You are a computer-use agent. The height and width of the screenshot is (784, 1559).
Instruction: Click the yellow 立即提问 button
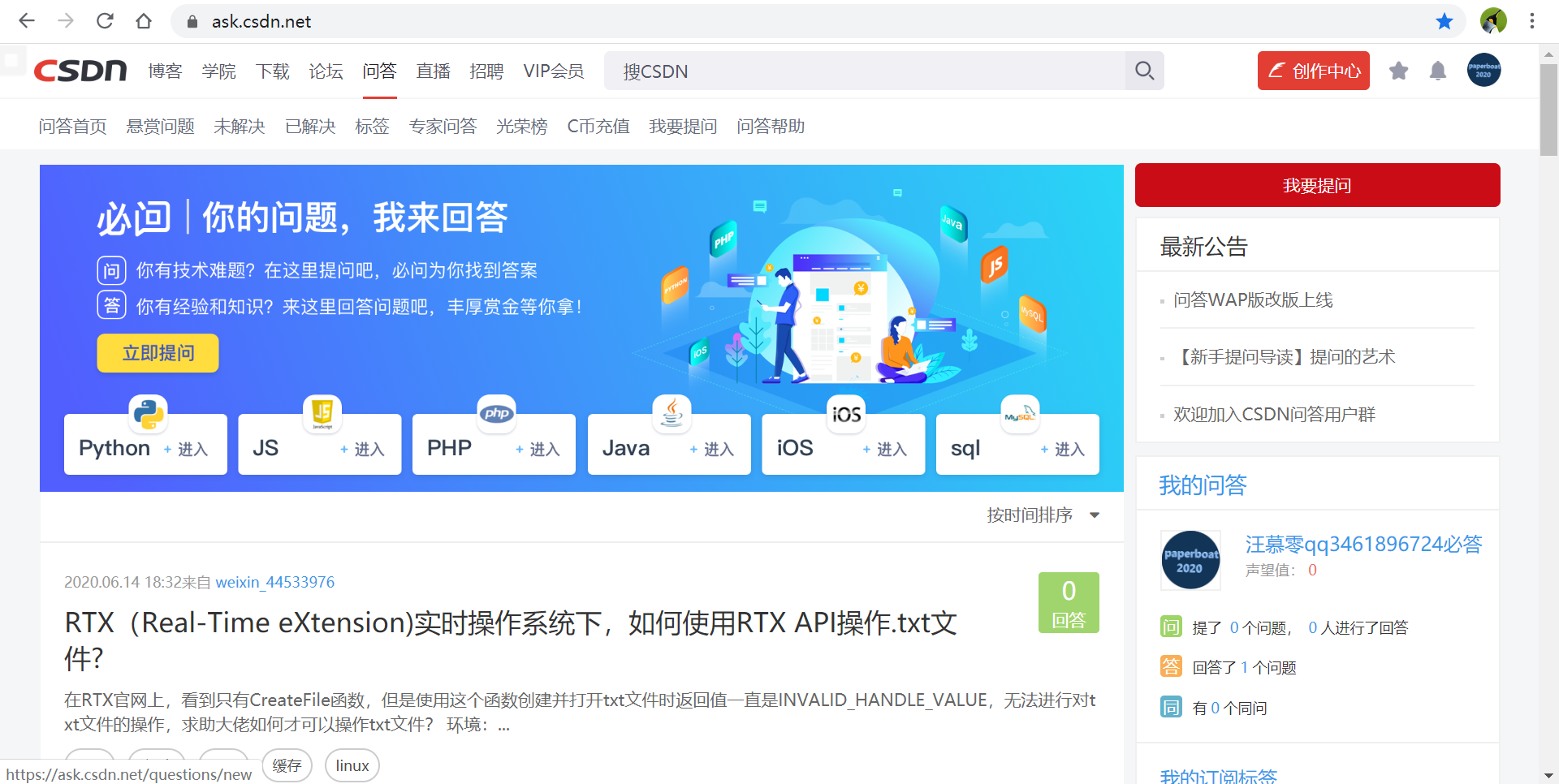tap(158, 353)
